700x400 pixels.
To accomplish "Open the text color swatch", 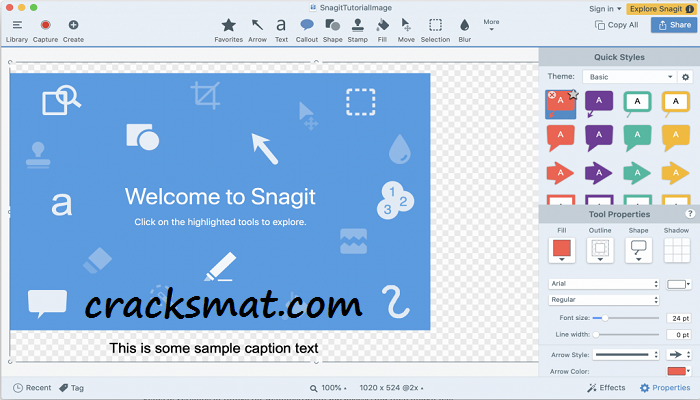I will (679, 284).
